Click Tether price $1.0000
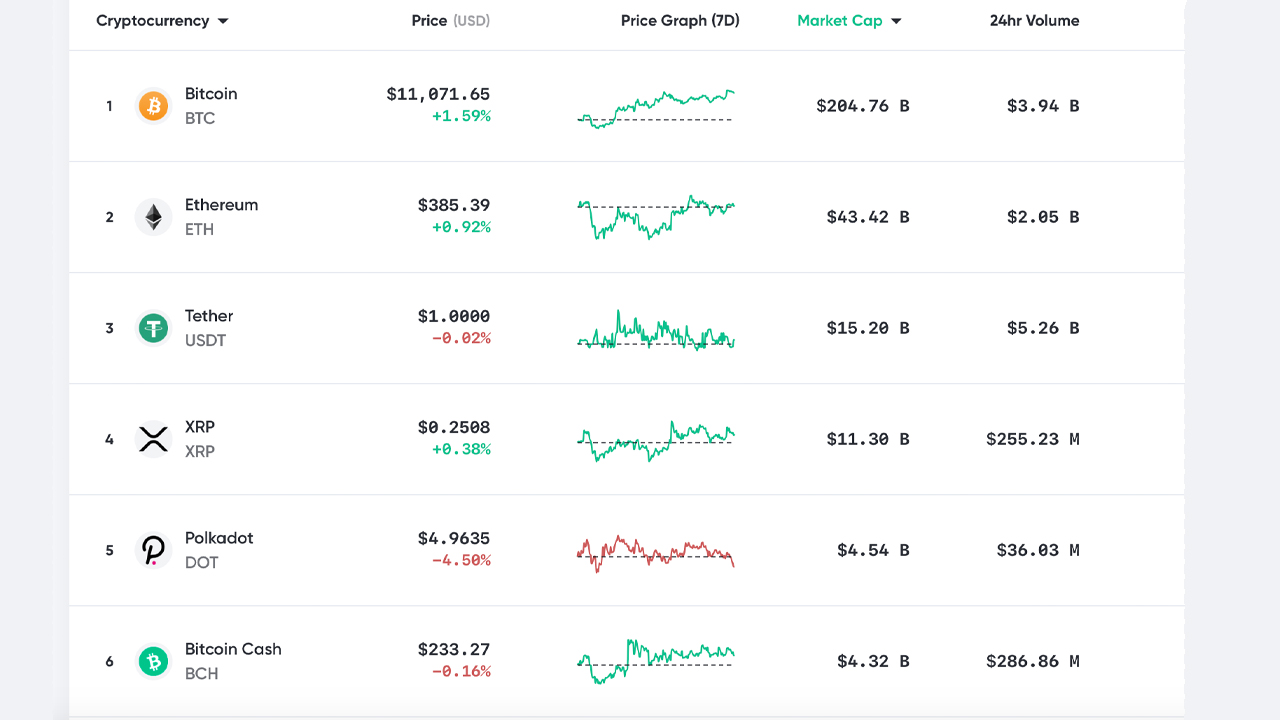 pos(454,316)
